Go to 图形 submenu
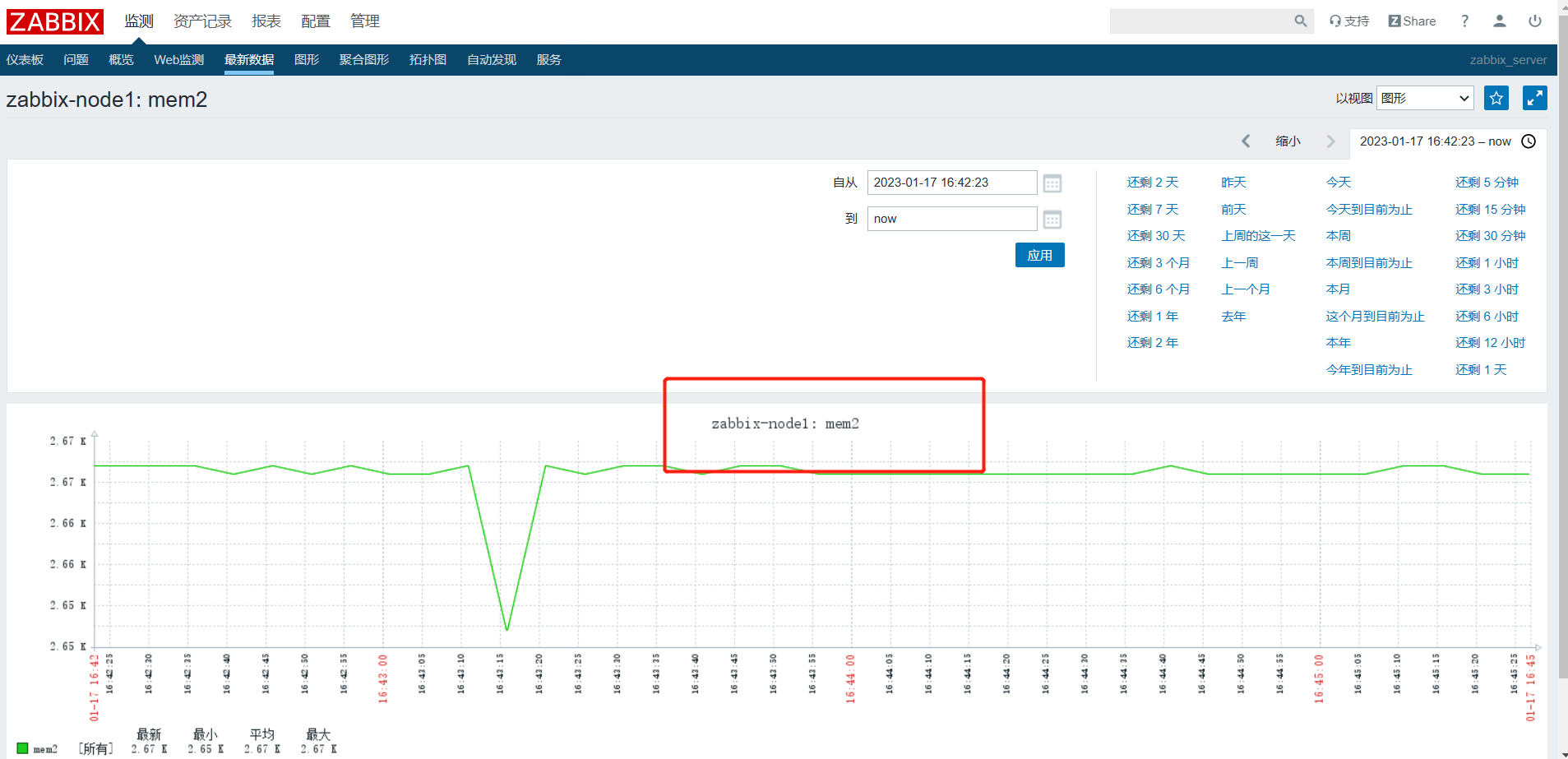This screenshot has height=759, width=1568. pos(307,60)
